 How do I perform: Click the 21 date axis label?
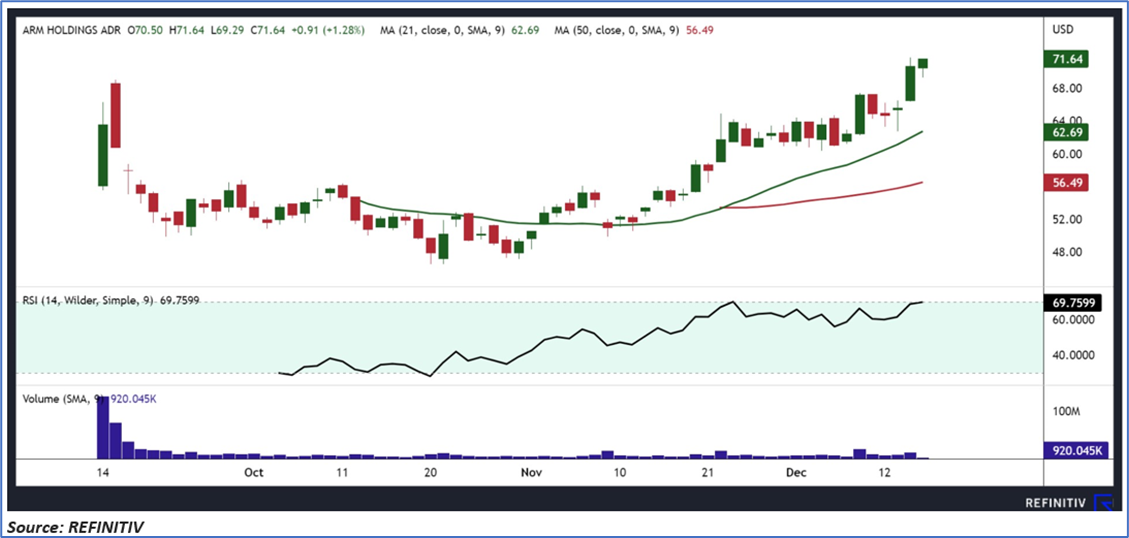coord(707,472)
